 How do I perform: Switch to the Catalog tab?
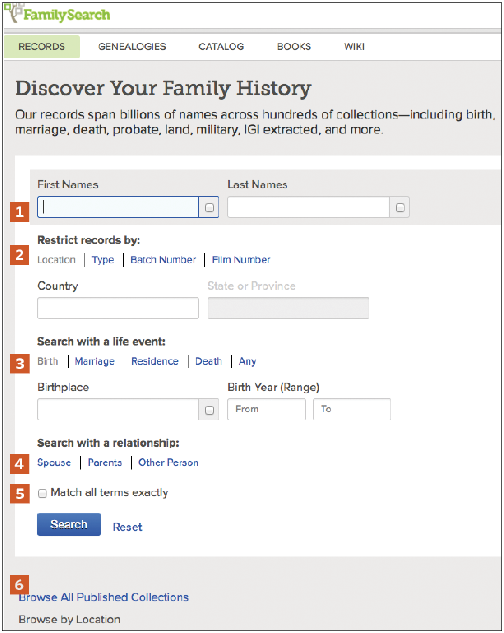(x=221, y=46)
